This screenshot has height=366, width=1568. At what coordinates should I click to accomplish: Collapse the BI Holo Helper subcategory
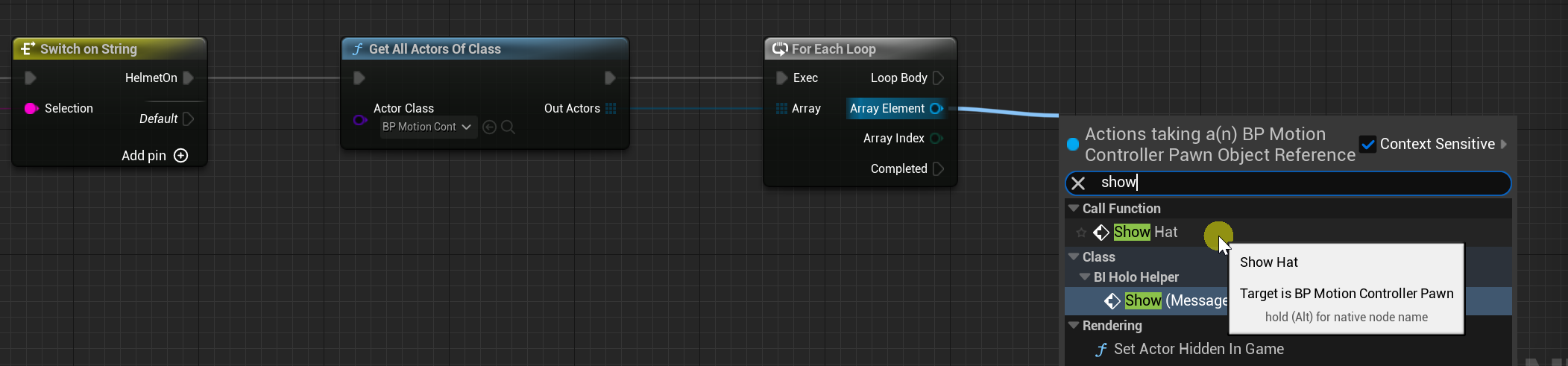[x=1085, y=277]
